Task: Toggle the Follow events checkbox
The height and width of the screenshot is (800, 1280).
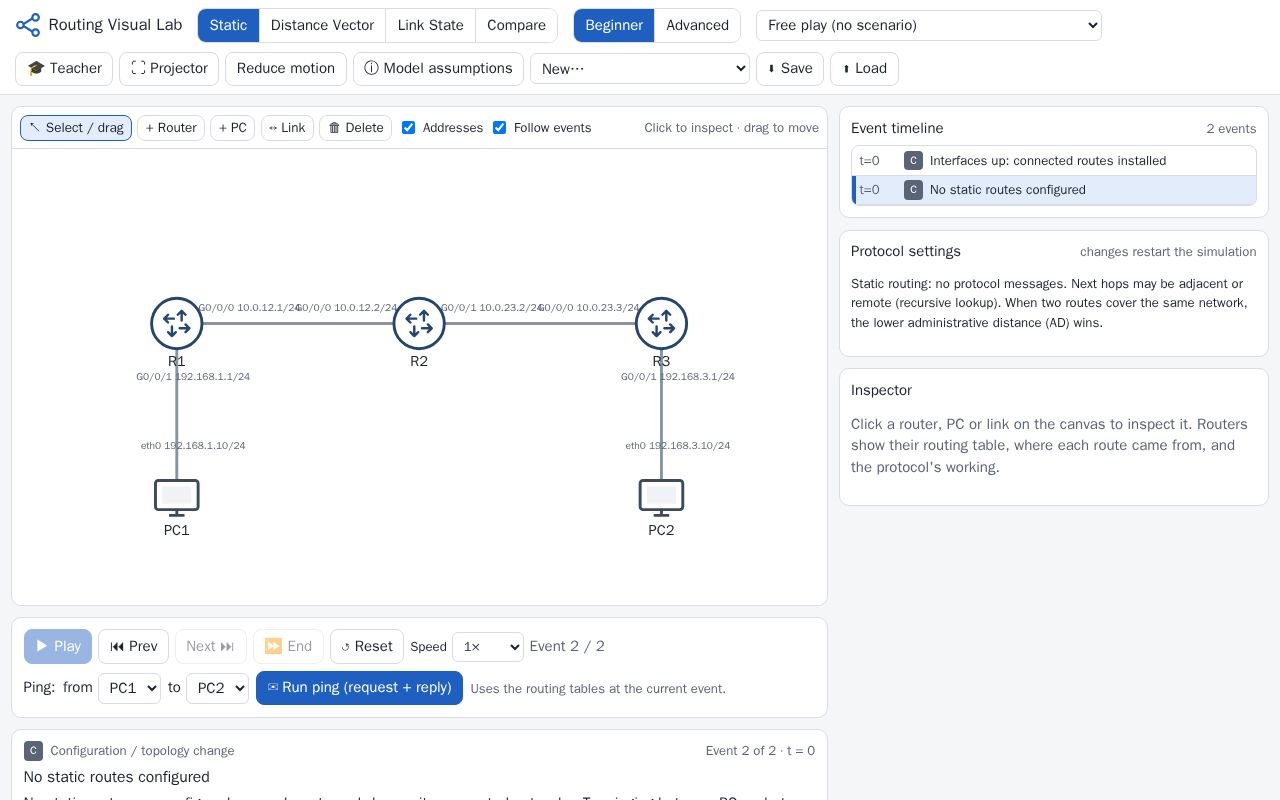Action: pyautogui.click(x=499, y=128)
